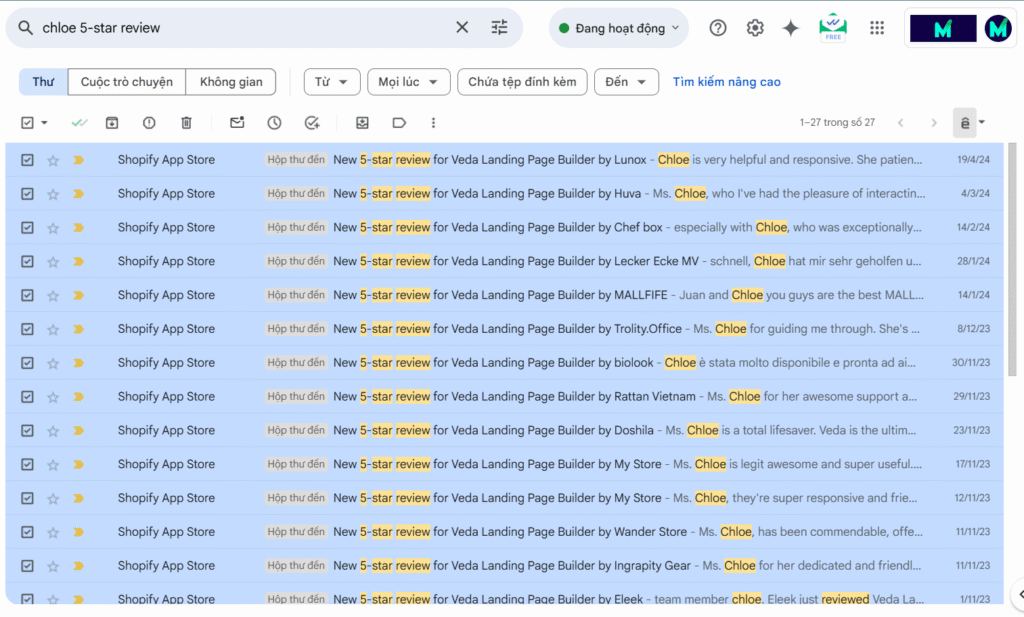Switch to the 'Cuộc trò chuyện' tab
1024x617 pixels.
click(126, 82)
